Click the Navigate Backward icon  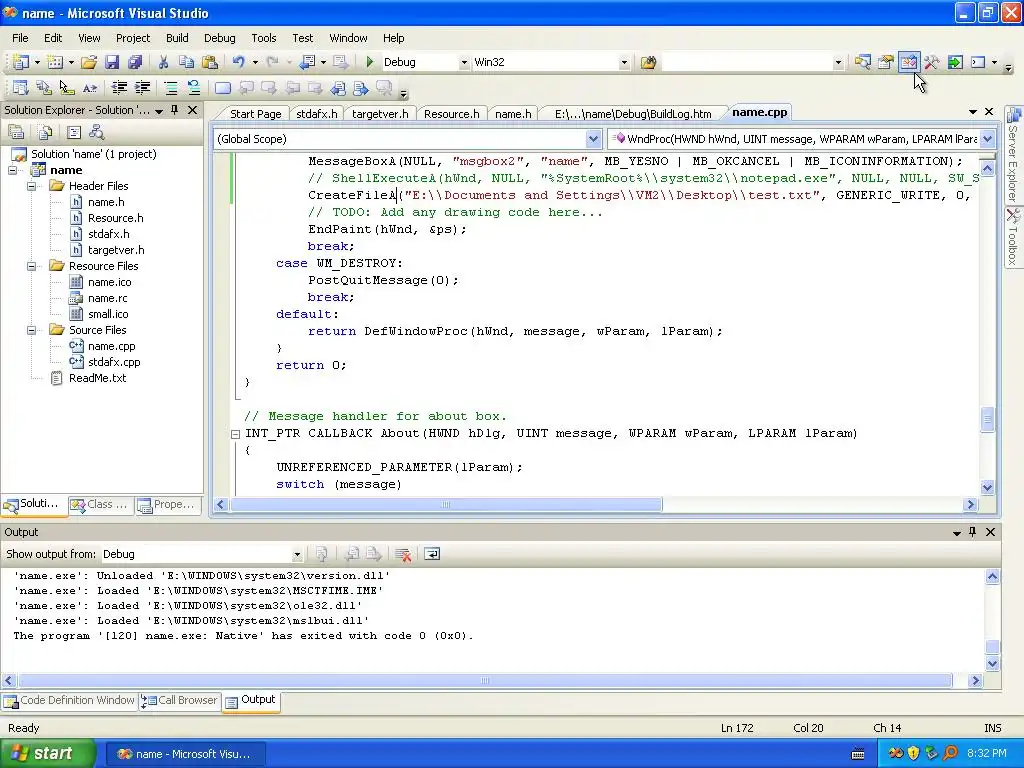click(307, 62)
